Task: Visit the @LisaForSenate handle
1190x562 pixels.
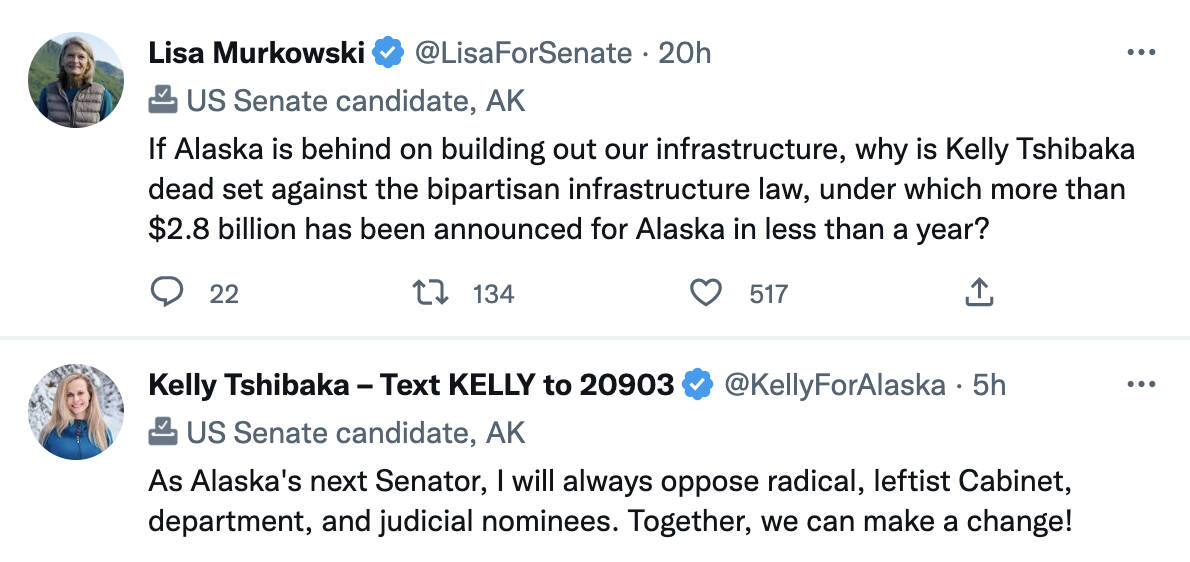Action: (x=523, y=53)
